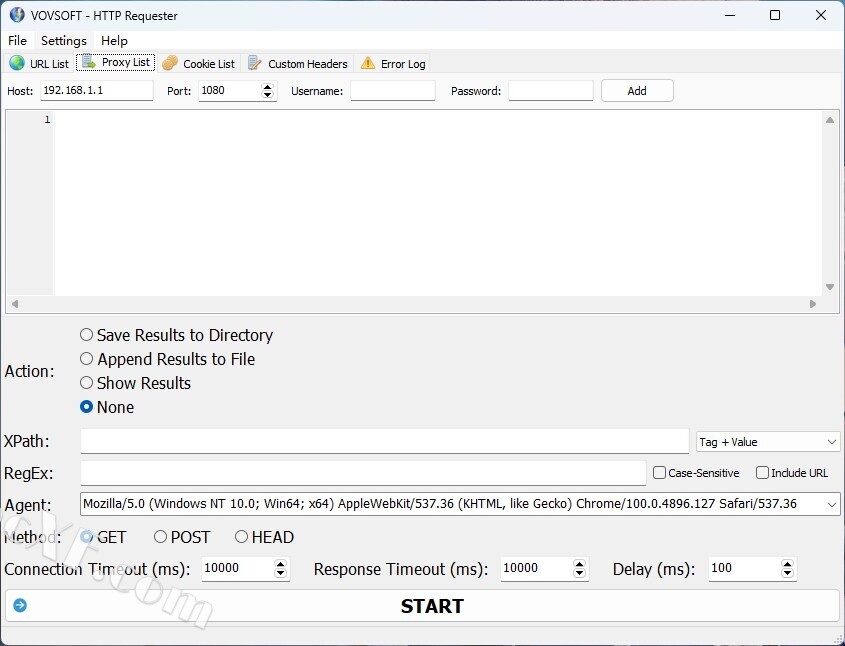Screen dimensions: 845x646
Task: Decrease Delay value with down arrow
Action: coord(787,573)
